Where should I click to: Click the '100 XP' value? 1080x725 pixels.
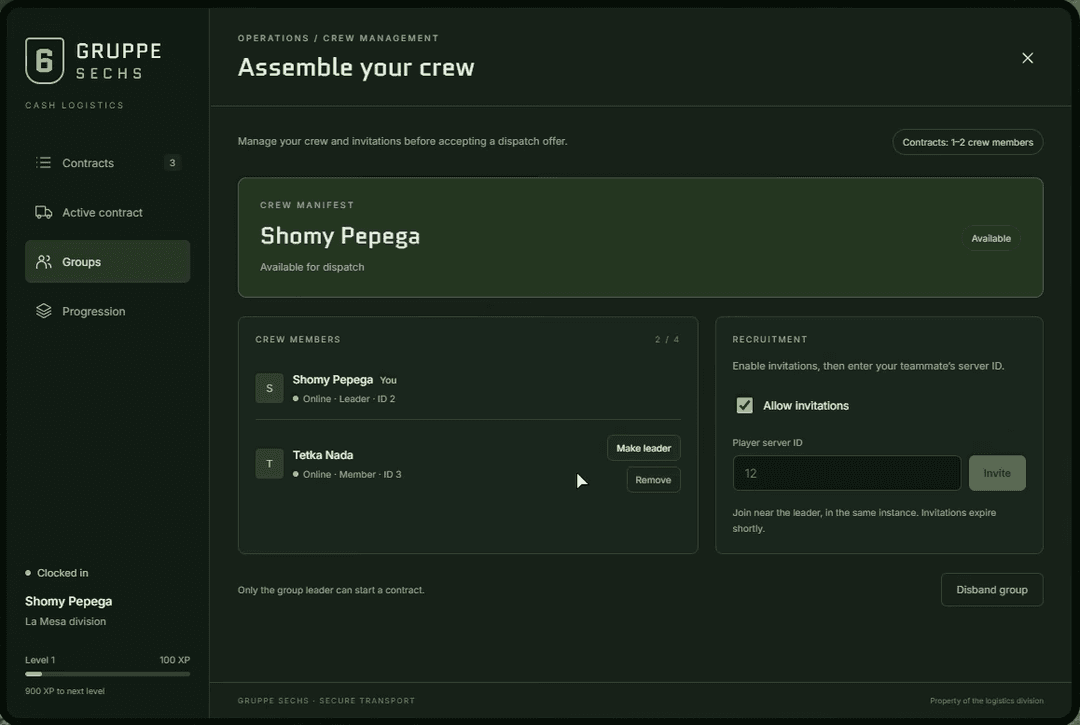click(x=175, y=660)
